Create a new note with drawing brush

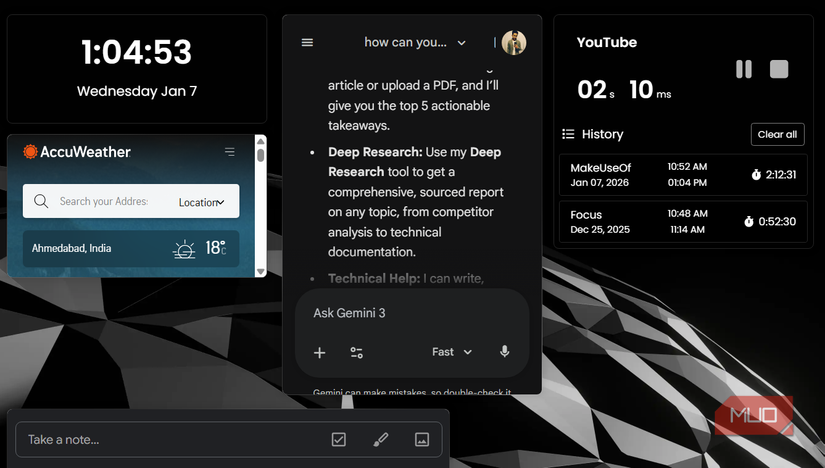(x=381, y=440)
